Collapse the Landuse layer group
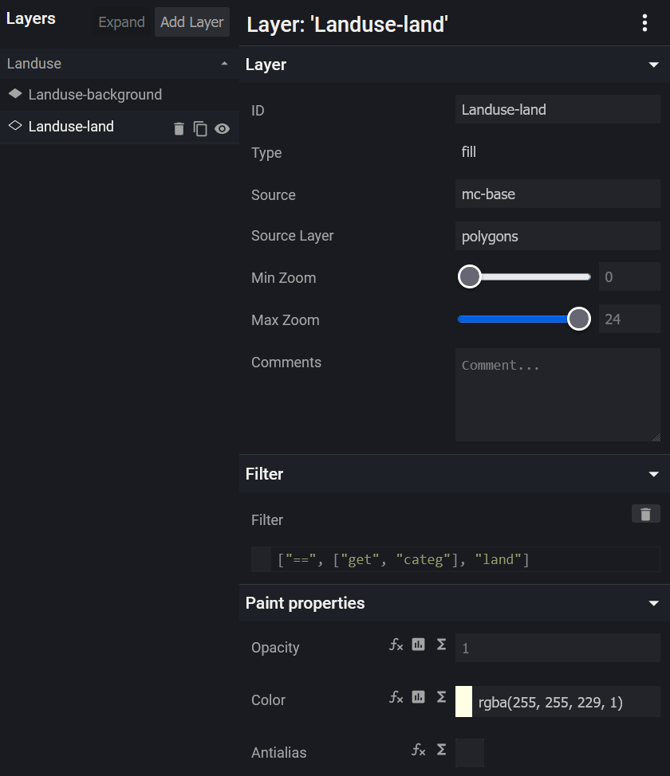The height and width of the screenshot is (776, 670). point(224,64)
